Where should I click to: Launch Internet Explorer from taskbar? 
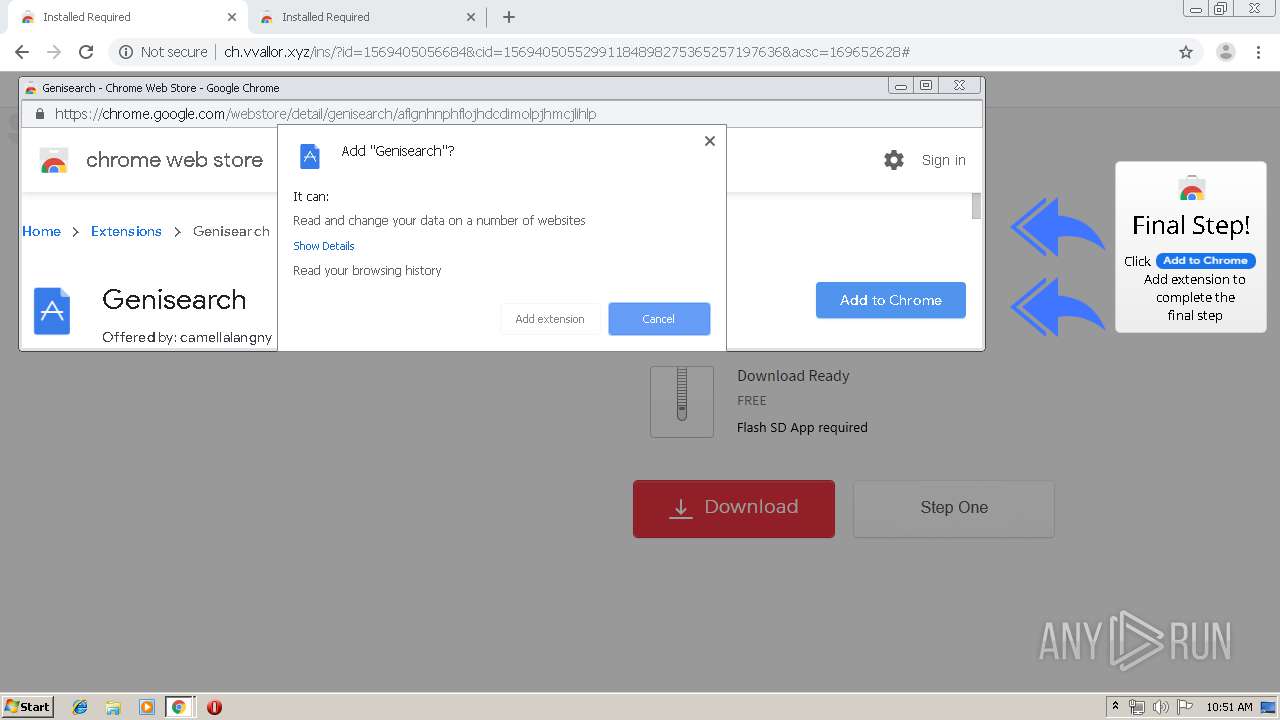[80, 707]
